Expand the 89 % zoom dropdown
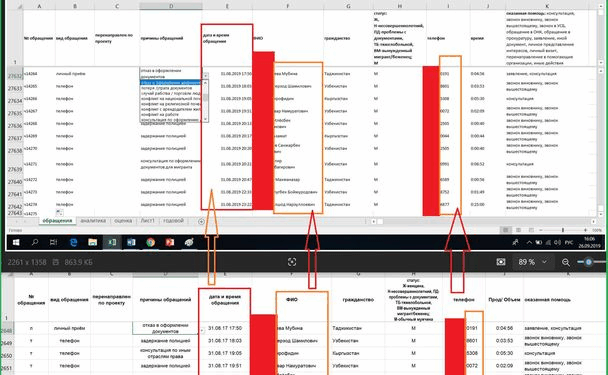The width and height of the screenshot is (608, 375). 544,262
